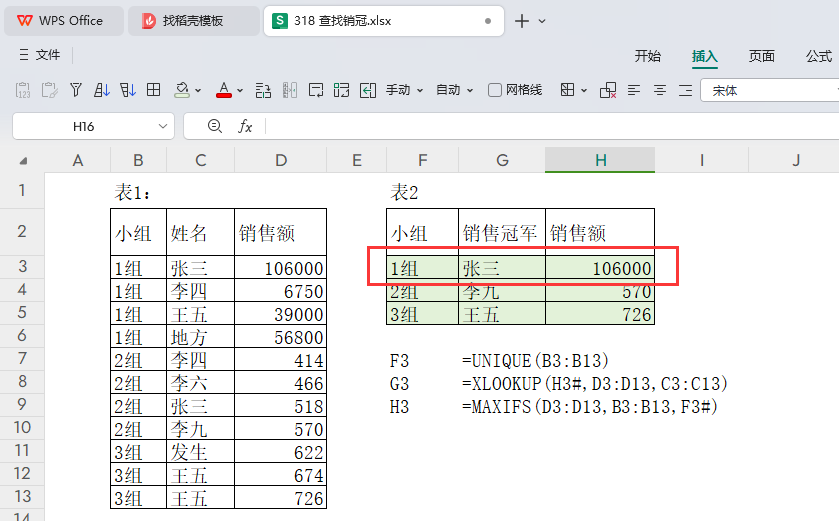Click the merge cells icon

tap(341, 90)
